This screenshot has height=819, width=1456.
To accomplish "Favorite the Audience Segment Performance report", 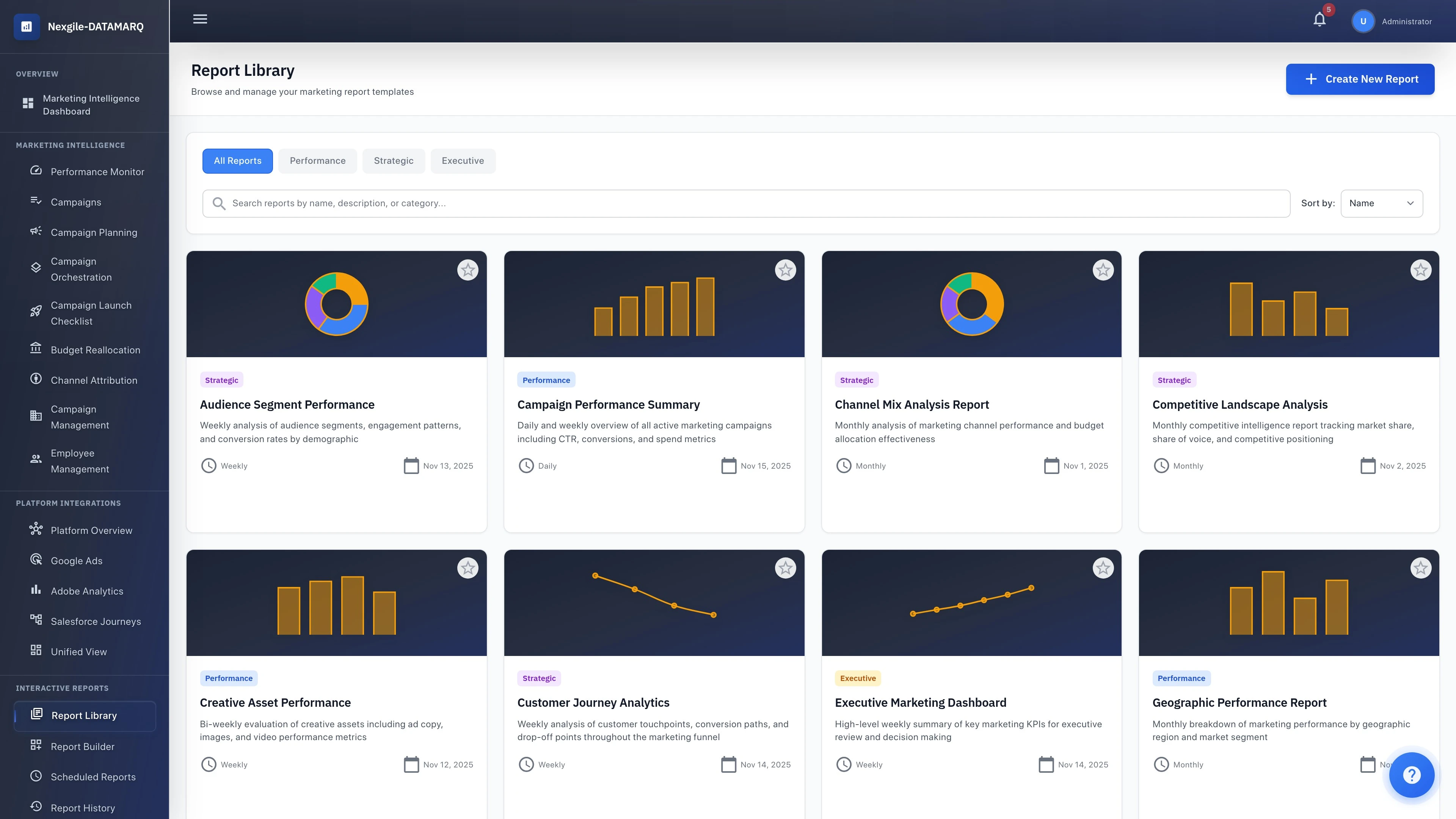I will pos(468,270).
